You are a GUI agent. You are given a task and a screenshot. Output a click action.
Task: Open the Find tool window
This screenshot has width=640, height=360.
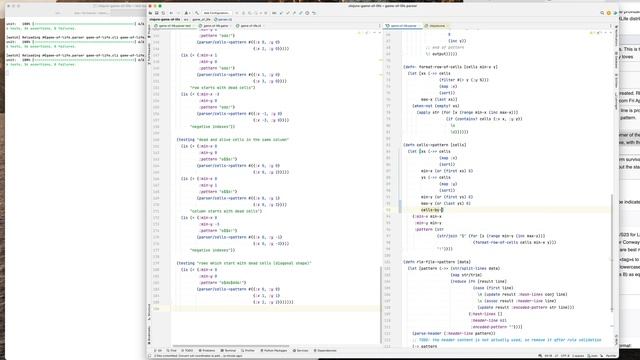(171, 351)
